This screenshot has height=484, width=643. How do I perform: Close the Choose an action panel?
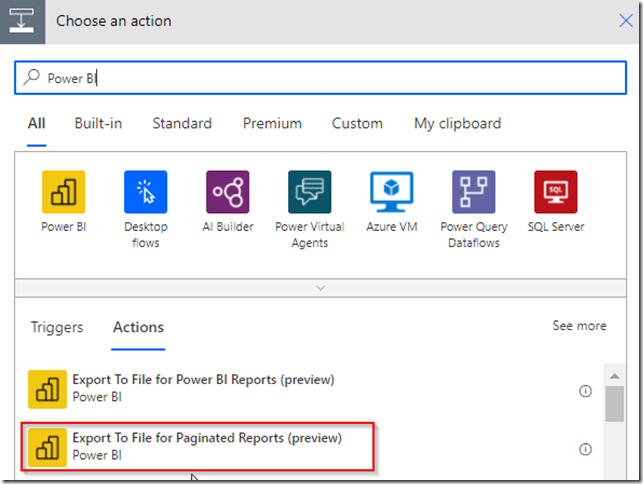[626, 21]
